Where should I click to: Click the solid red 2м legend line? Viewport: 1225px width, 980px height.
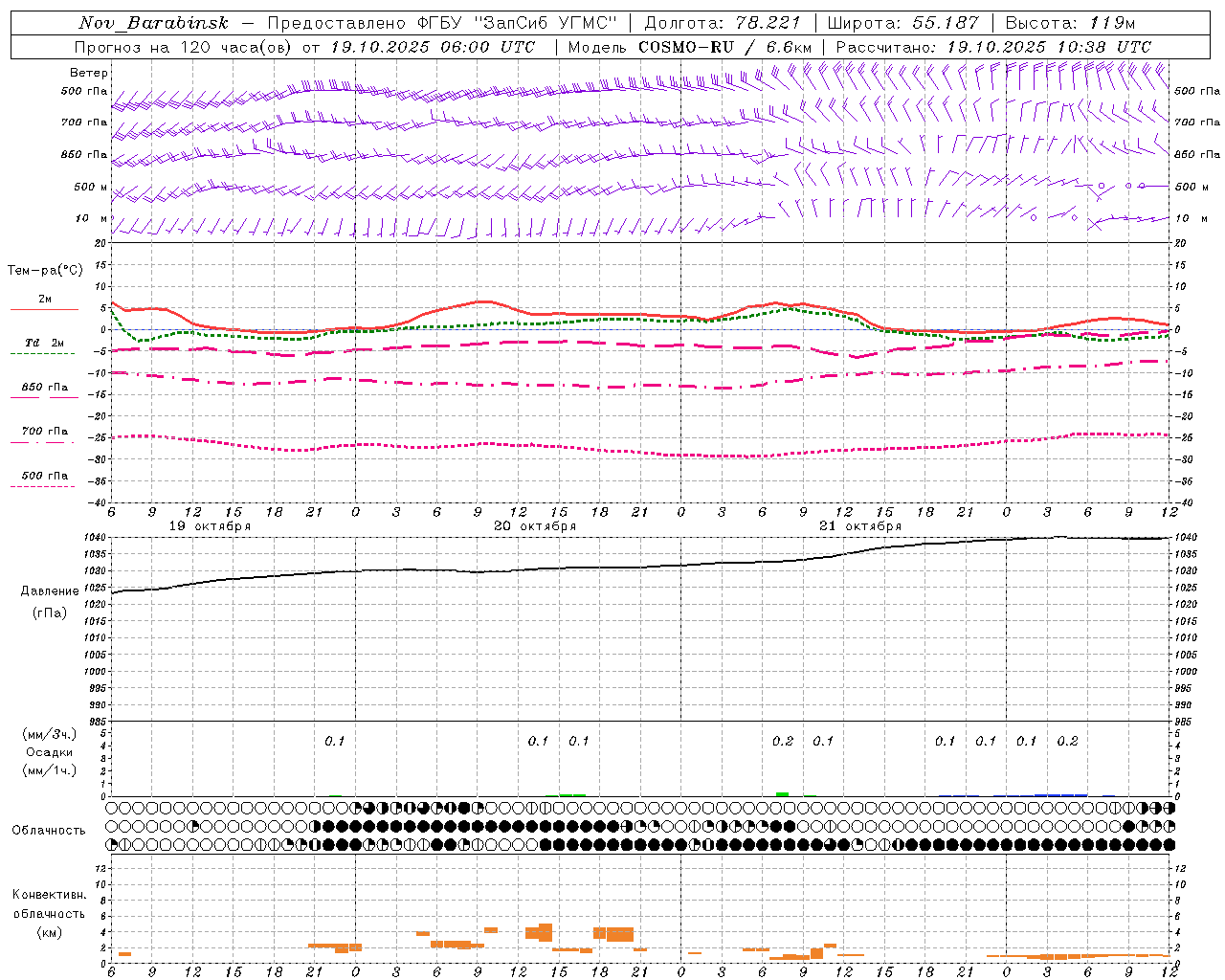[x=44, y=310]
